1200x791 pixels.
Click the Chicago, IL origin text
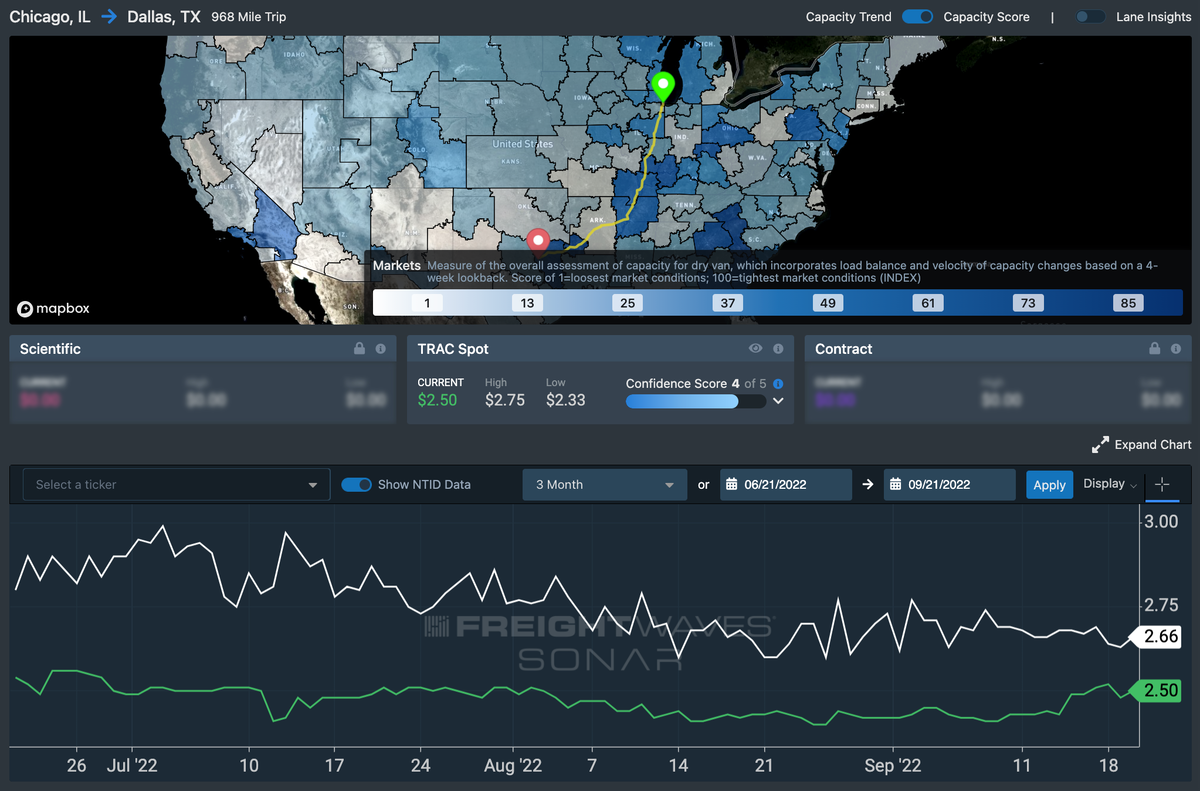coord(50,17)
